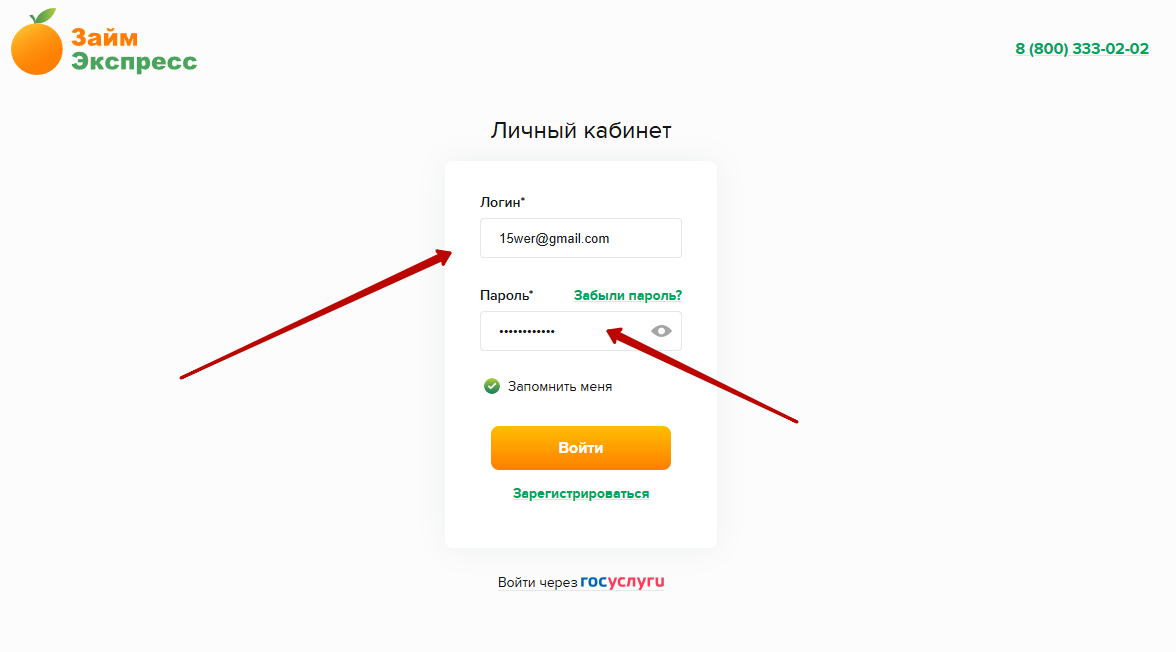Click the green Экспресс logo word
The height and width of the screenshot is (652, 1176).
[x=134, y=62]
